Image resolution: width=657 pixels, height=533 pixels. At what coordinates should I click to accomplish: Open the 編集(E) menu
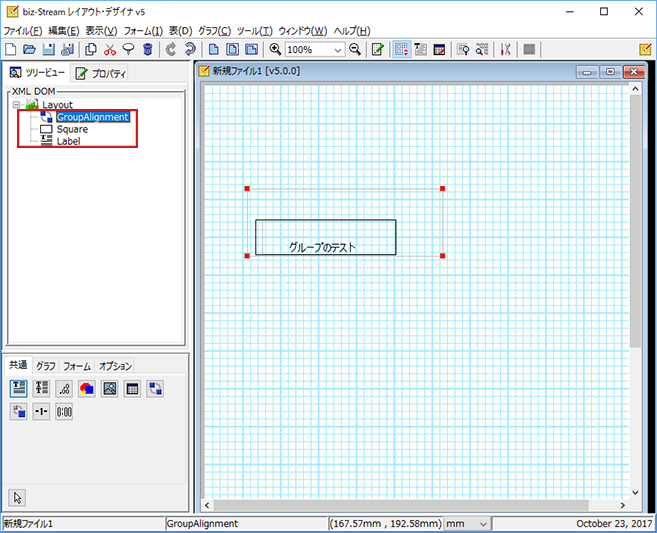tap(64, 31)
